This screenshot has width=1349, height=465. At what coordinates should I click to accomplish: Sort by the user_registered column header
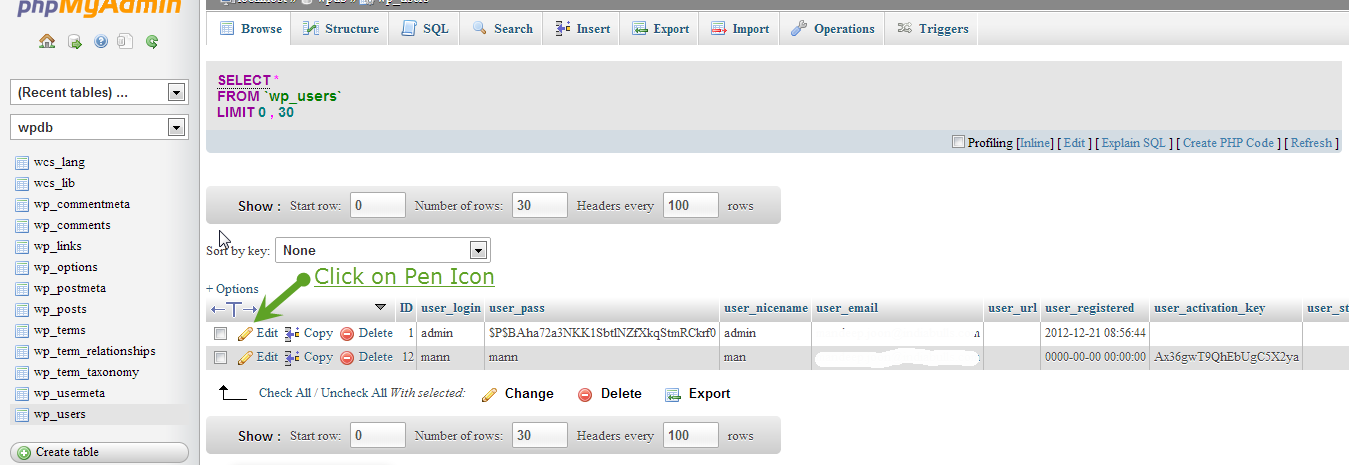[x=1090, y=308]
